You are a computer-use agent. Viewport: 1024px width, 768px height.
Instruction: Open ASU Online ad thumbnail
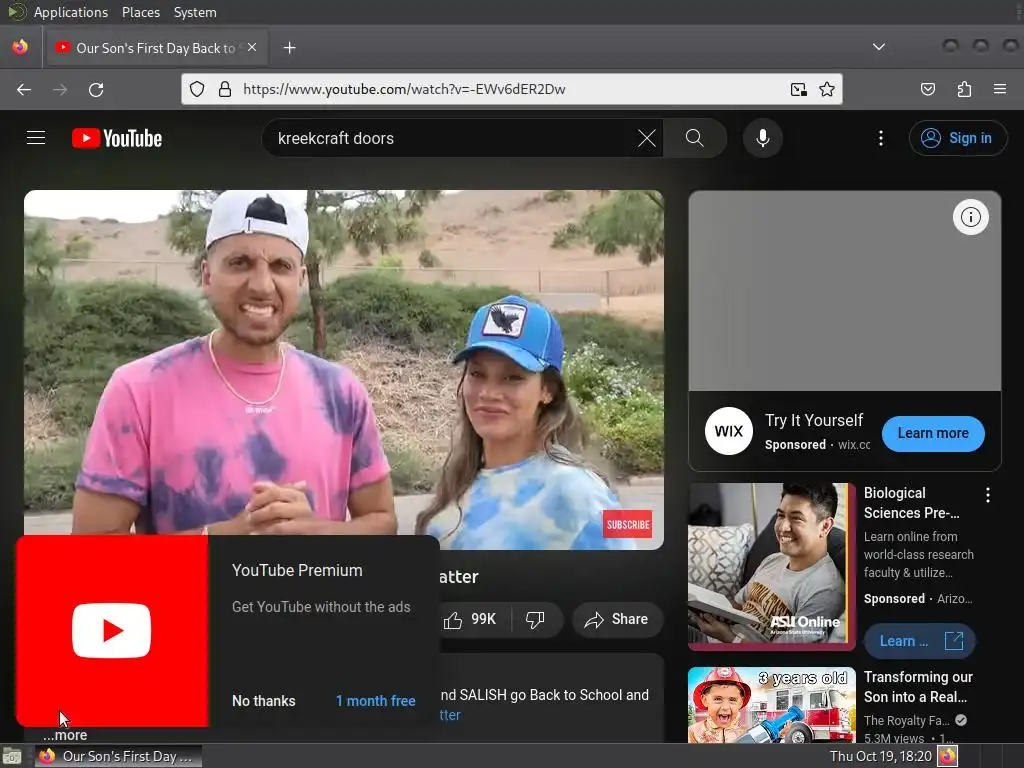pyautogui.click(x=771, y=566)
